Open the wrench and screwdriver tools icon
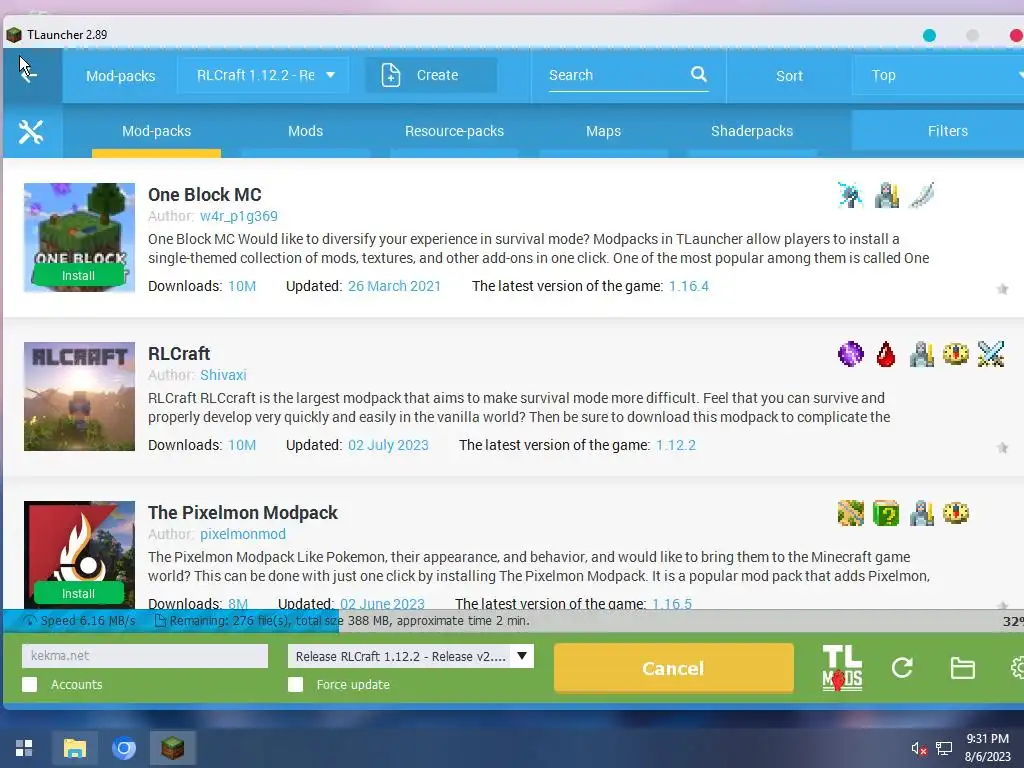The width and height of the screenshot is (1024, 768). (31, 132)
